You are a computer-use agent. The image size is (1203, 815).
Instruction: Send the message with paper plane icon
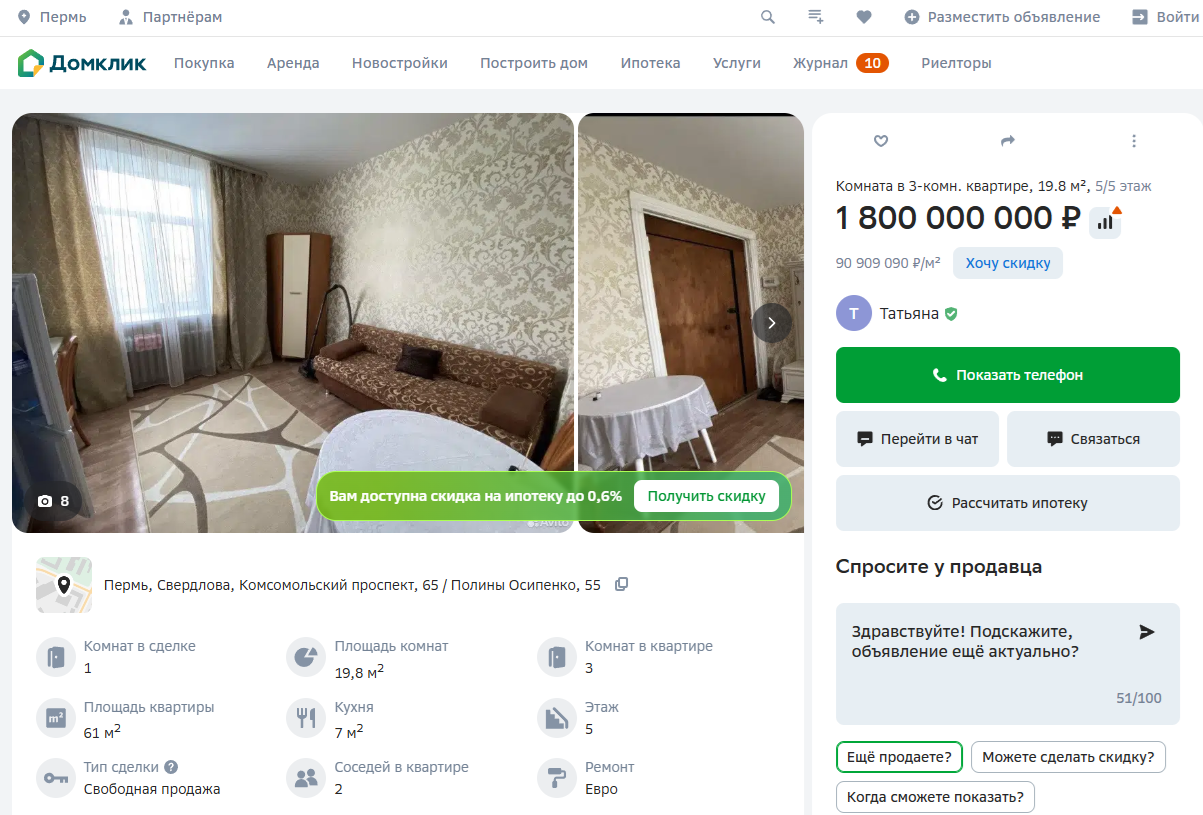tap(1147, 632)
